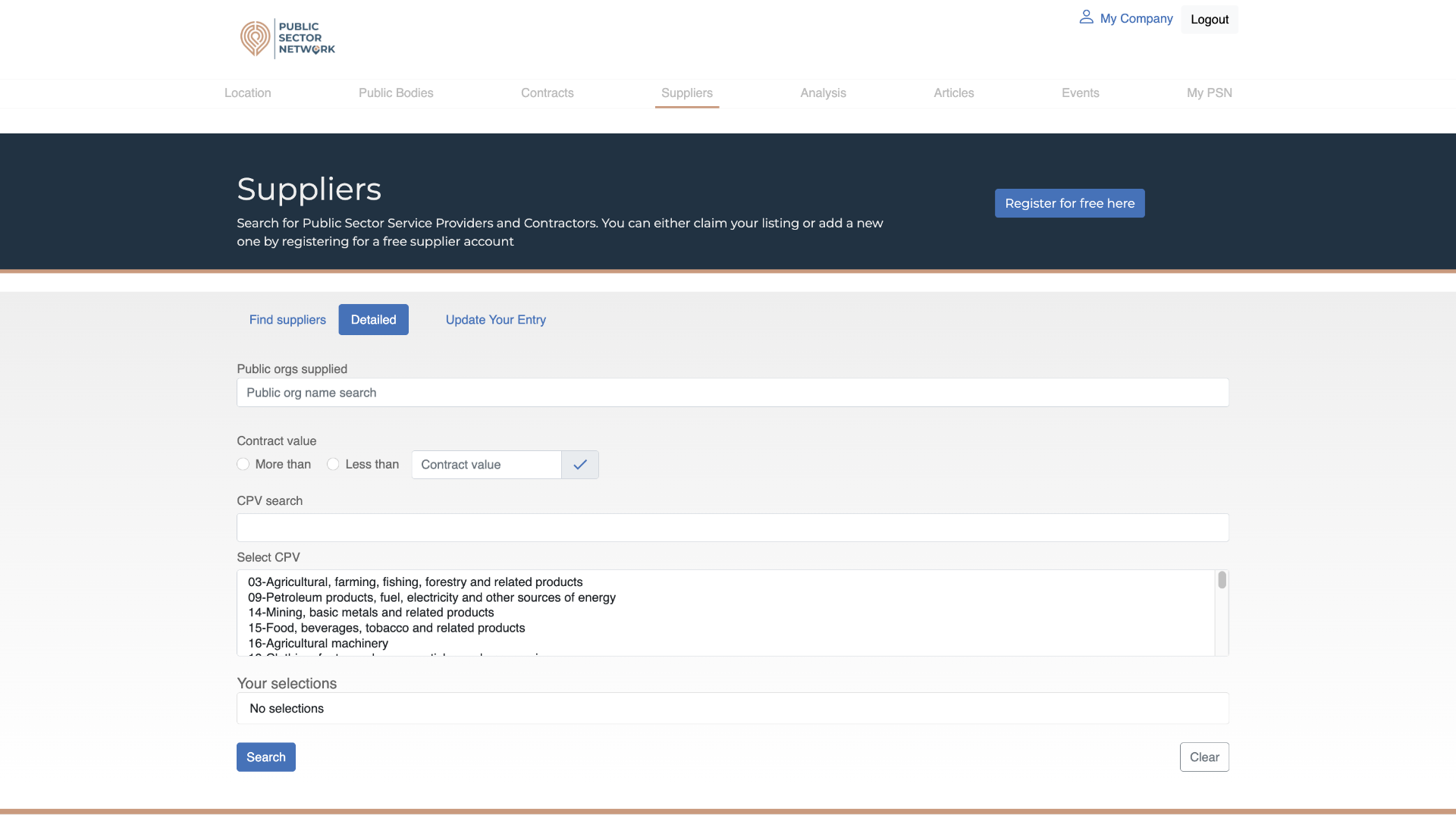Select the More than radio option
Viewport: 1456px width, 815px height.
coord(243,464)
